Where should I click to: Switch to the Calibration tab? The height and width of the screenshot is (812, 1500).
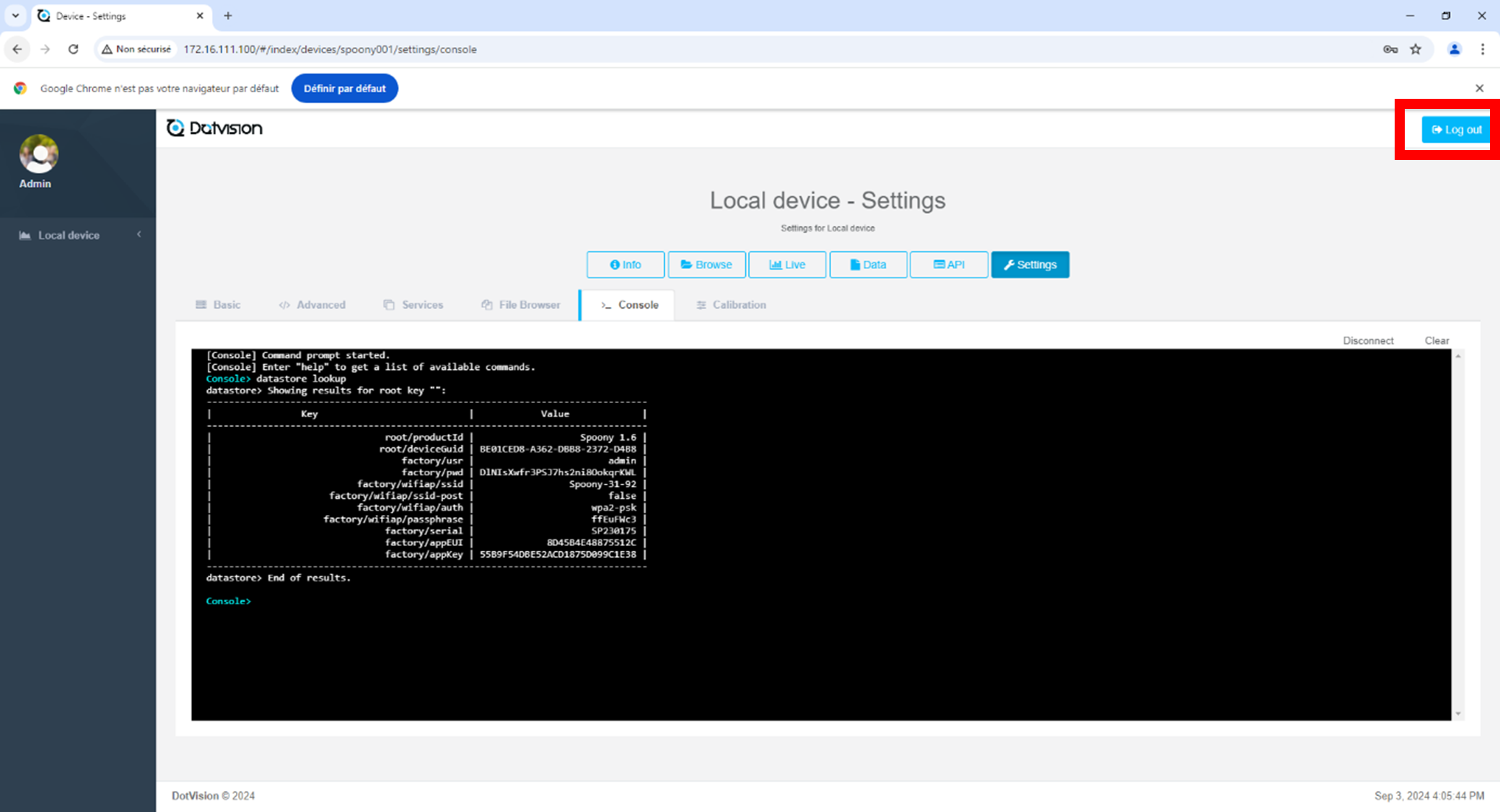[731, 305]
